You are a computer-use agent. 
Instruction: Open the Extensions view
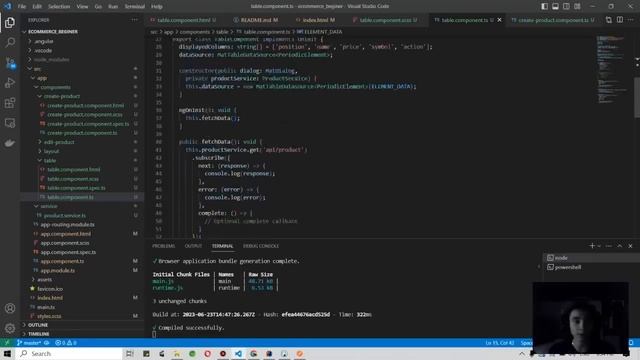pos(10,103)
